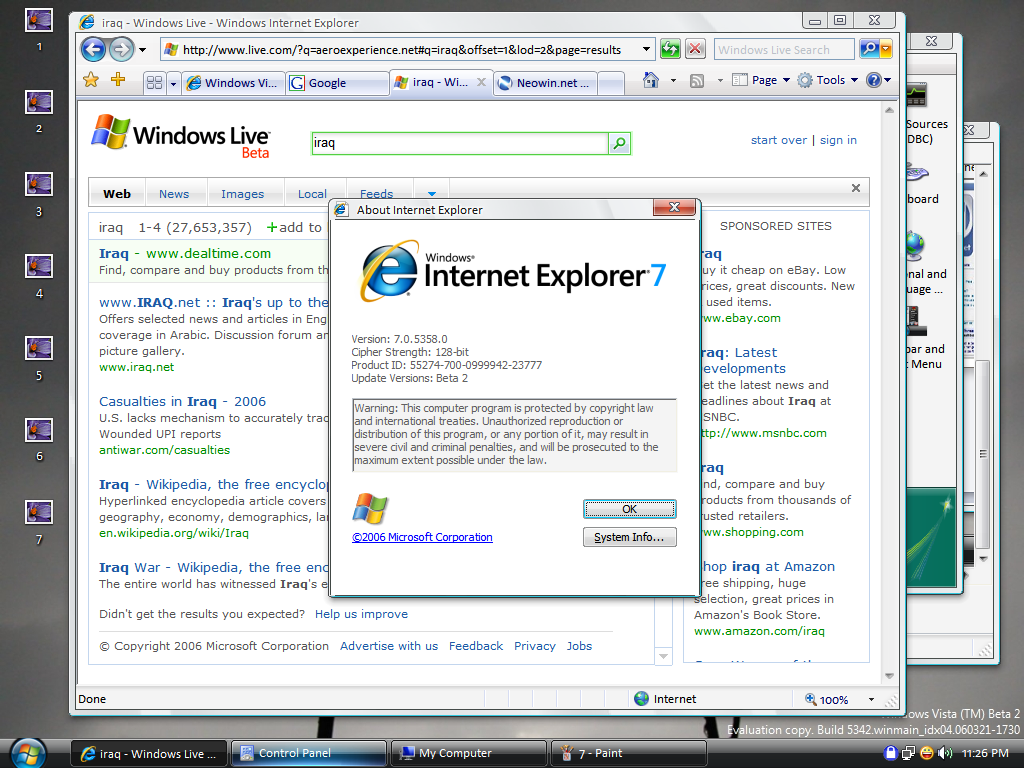Click the Privacy footer link
1024x768 pixels.
tap(534, 646)
